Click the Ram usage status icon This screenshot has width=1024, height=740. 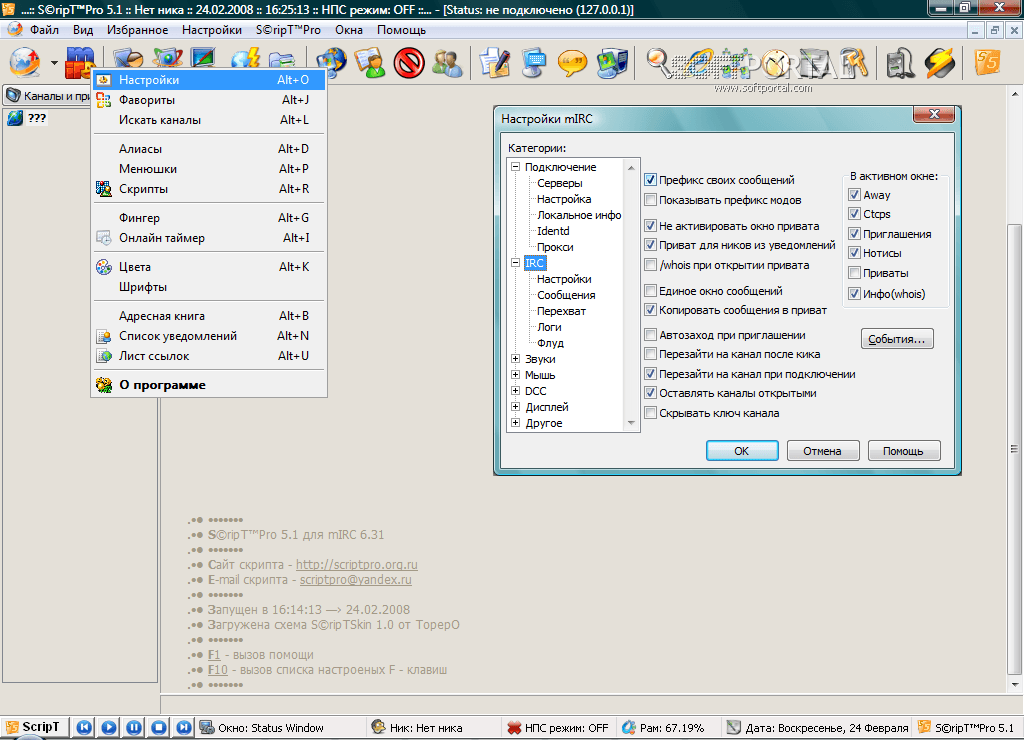(x=629, y=728)
